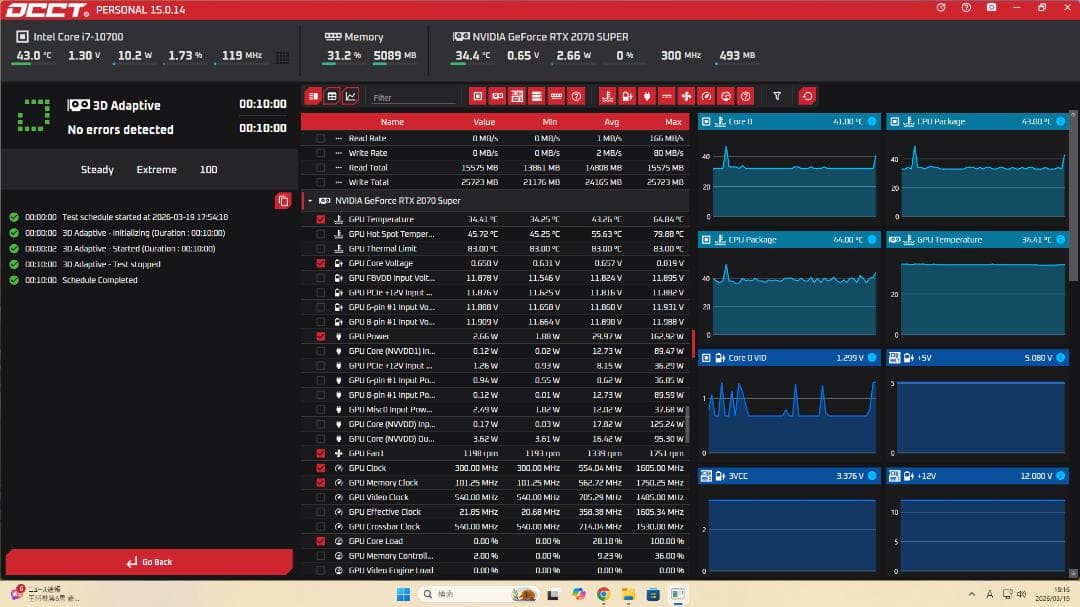This screenshot has width=1080, height=607.
Task: Click the Go Back button
Action: (x=149, y=562)
